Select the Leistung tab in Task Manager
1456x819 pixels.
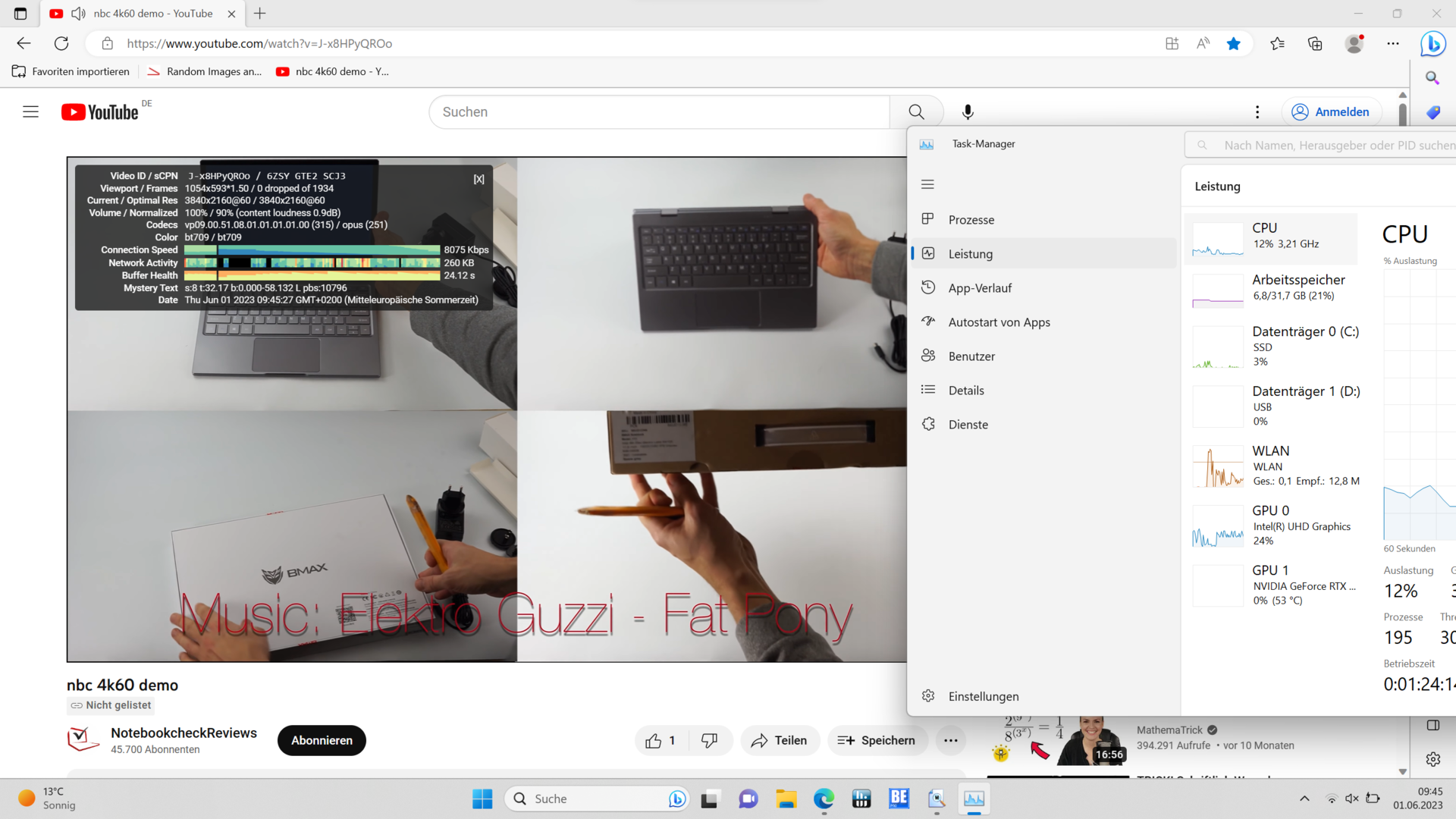click(1043, 254)
